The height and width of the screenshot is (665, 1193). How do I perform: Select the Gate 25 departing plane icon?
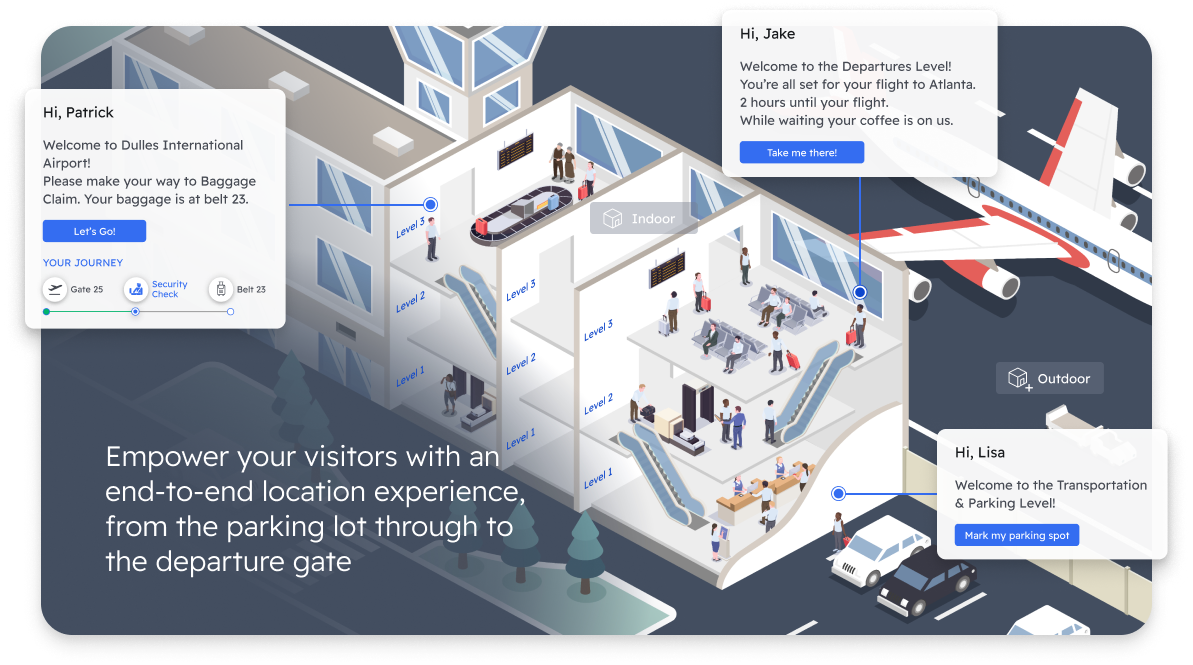(x=55, y=289)
